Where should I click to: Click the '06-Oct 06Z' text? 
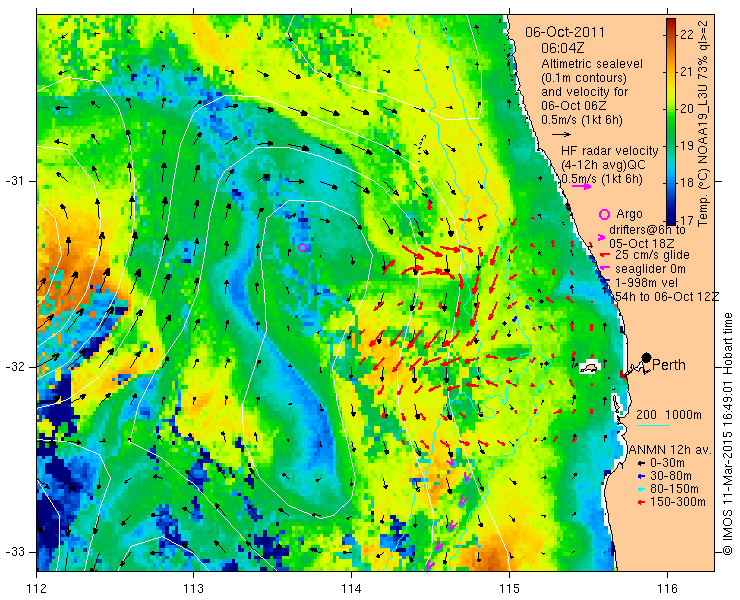pos(572,106)
